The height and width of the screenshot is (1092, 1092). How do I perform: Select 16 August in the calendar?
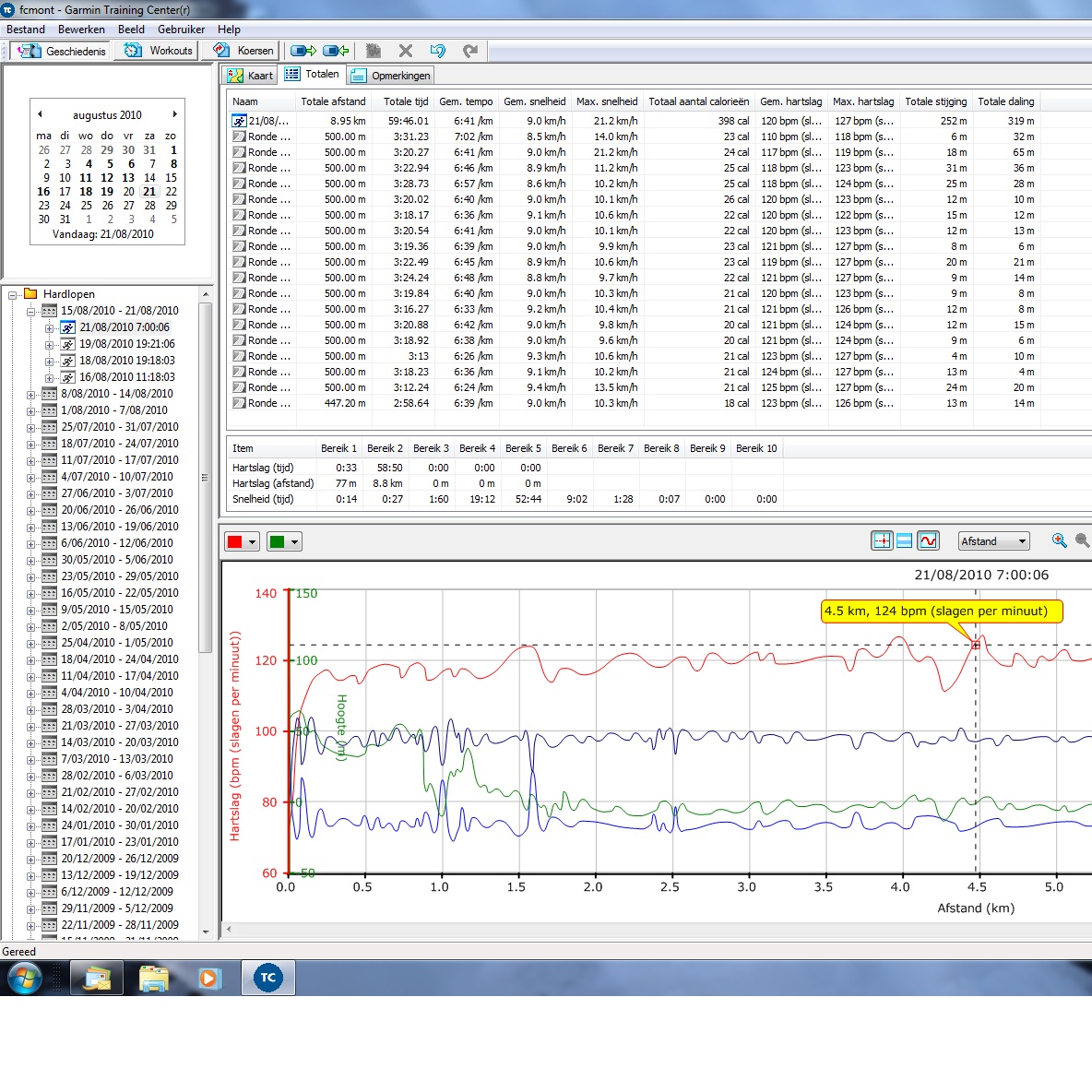pos(43,192)
